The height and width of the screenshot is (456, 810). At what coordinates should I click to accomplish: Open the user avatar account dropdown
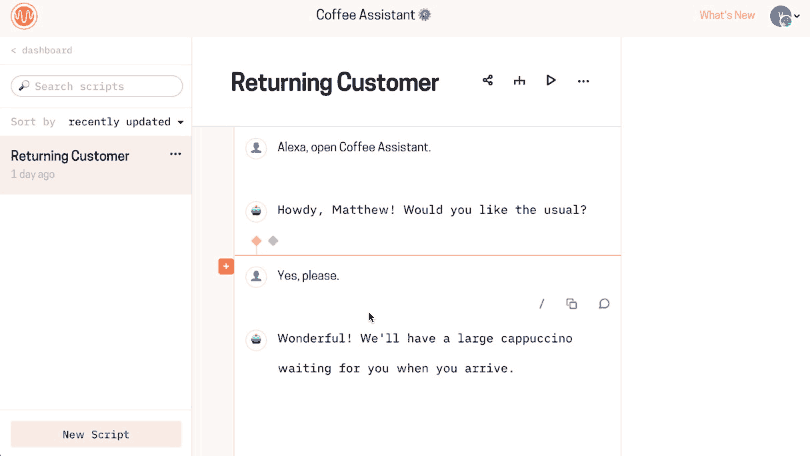pos(785,16)
